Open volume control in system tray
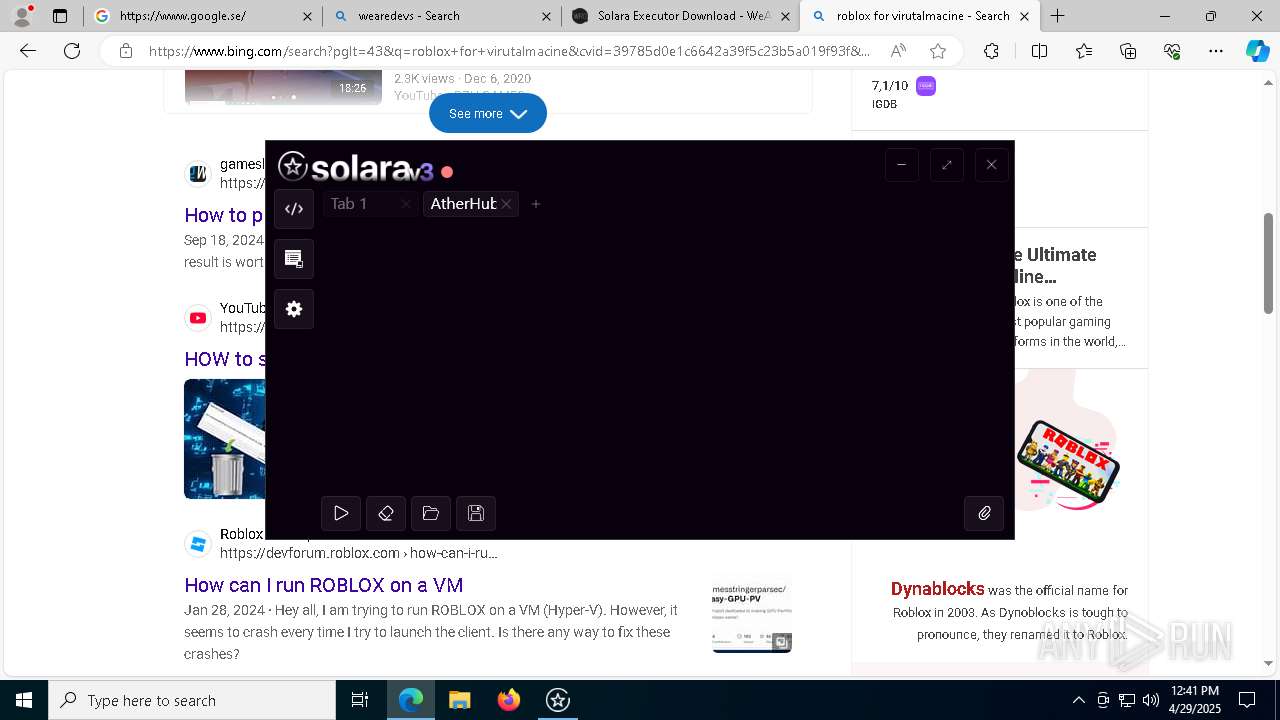The width and height of the screenshot is (1280, 720). click(x=1151, y=700)
